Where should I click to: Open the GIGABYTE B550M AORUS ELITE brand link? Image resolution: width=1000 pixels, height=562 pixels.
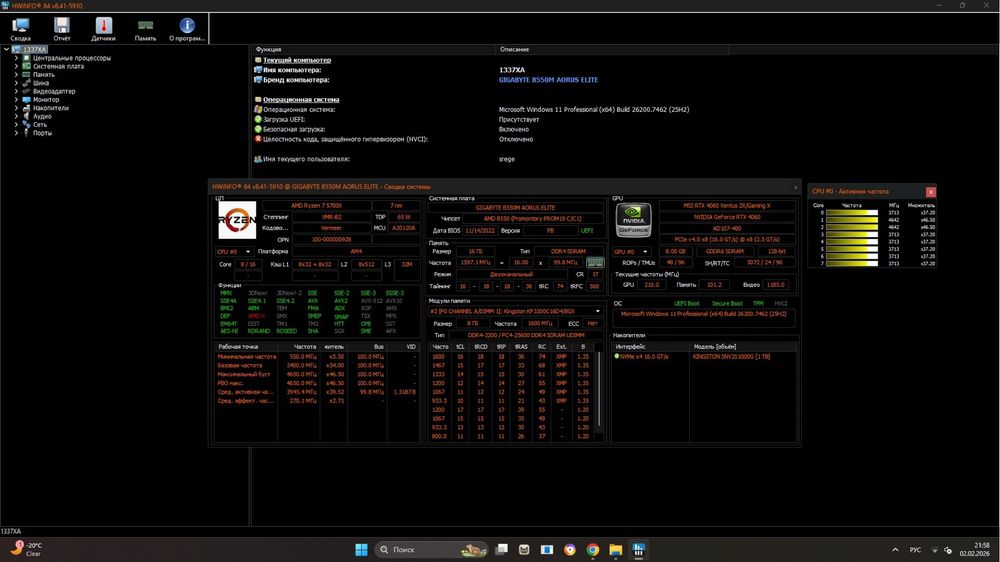click(x=548, y=80)
